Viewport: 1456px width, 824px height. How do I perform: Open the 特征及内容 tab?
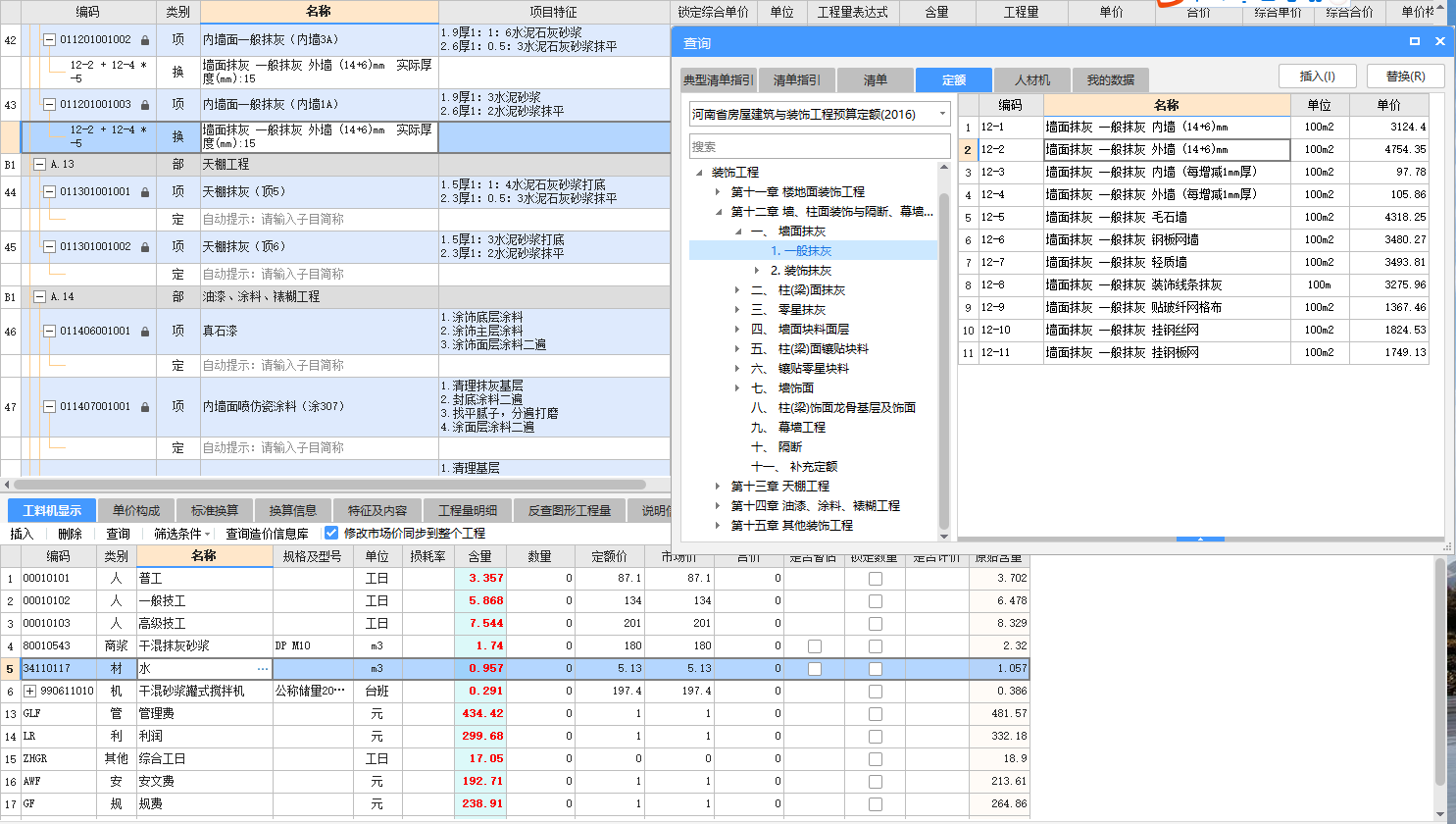[377, 510]
